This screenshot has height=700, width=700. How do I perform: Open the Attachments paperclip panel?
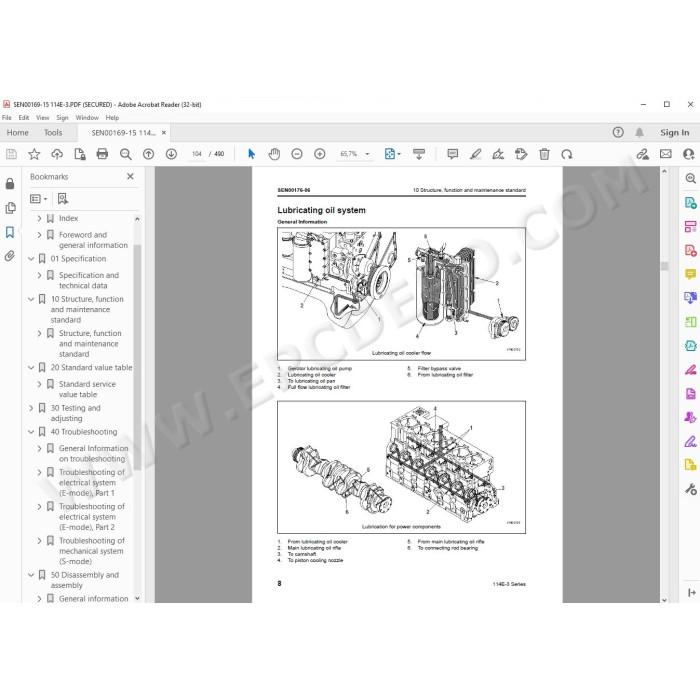coord(10,256)
